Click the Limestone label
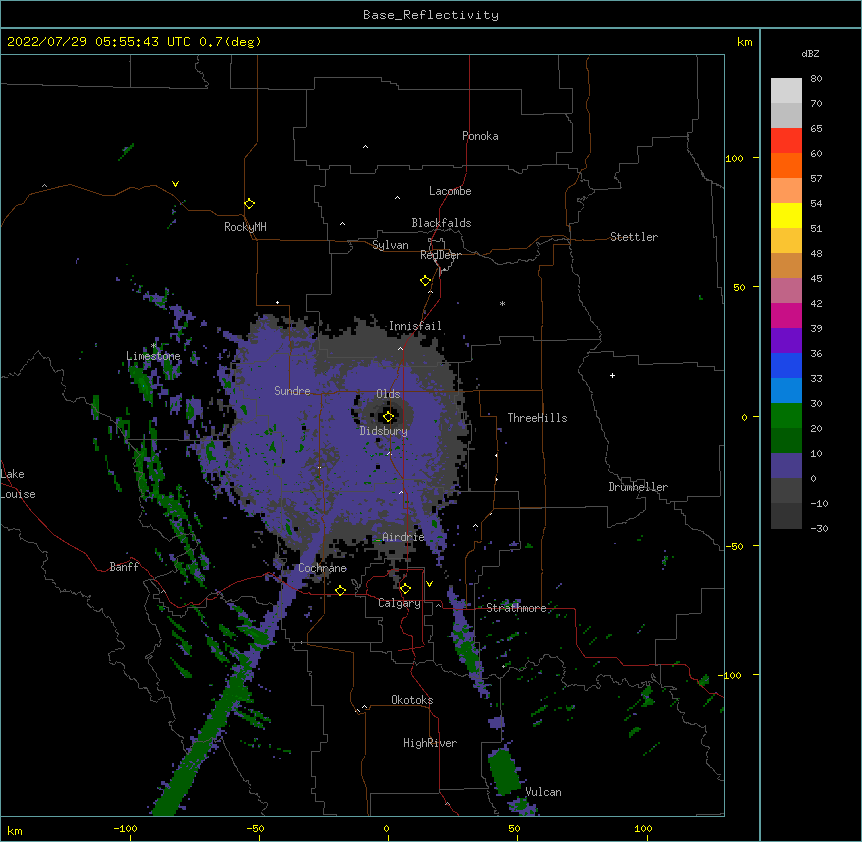 (x=153, y=356)
